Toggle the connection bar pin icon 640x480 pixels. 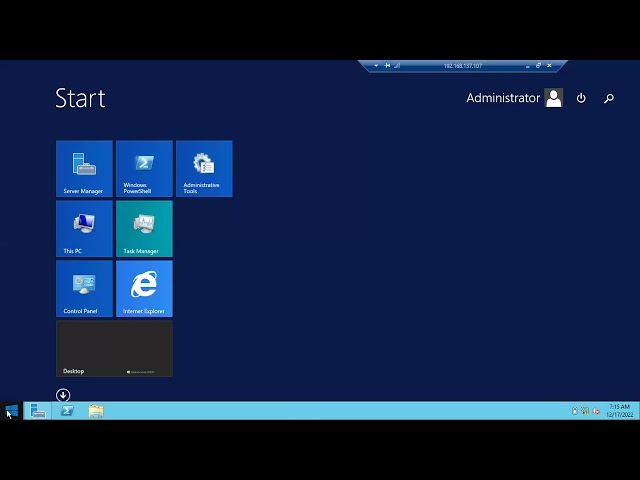pos(387,66)
